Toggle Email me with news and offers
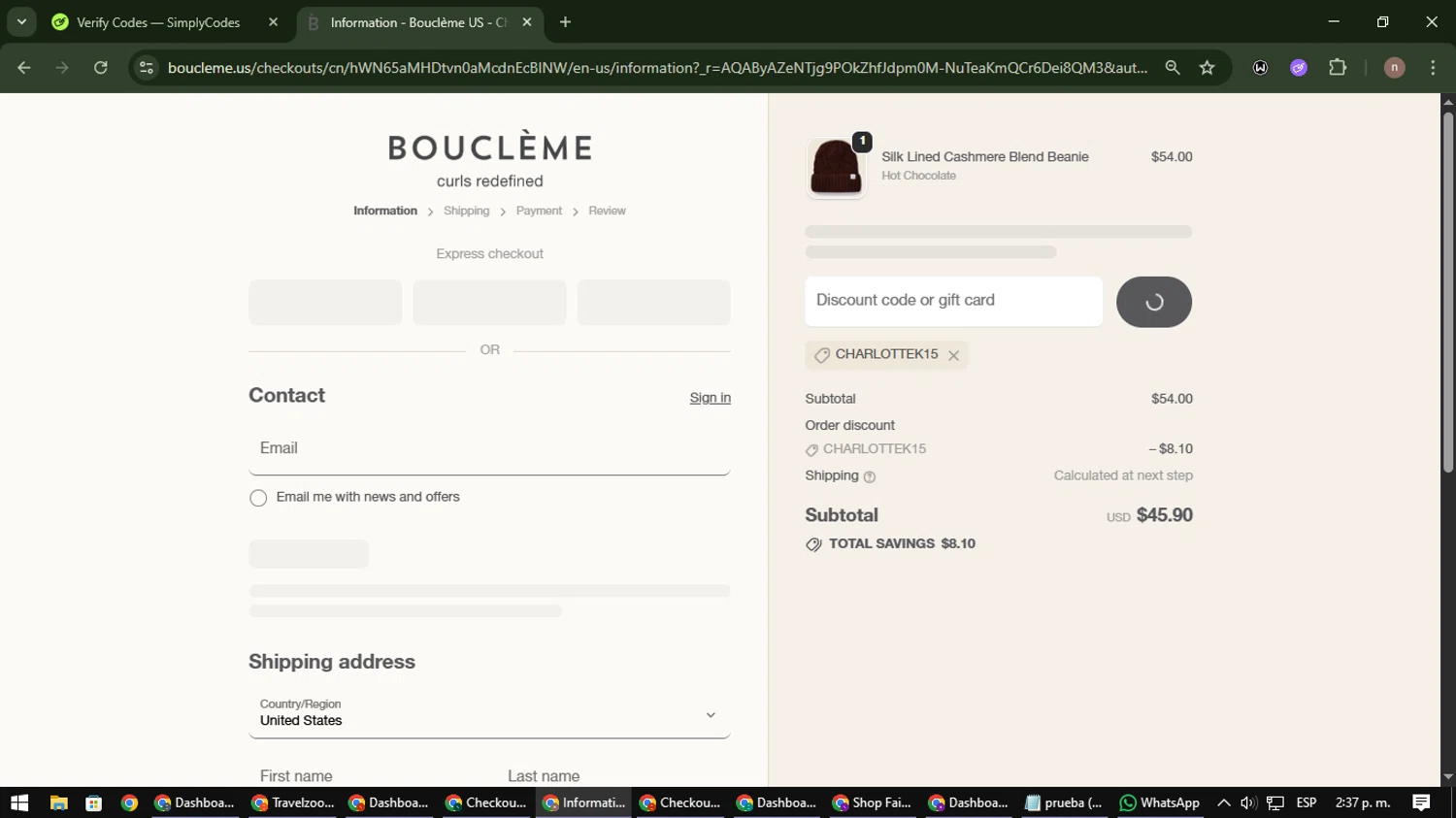The image size is (1456, 818). (x=258, y=498)
